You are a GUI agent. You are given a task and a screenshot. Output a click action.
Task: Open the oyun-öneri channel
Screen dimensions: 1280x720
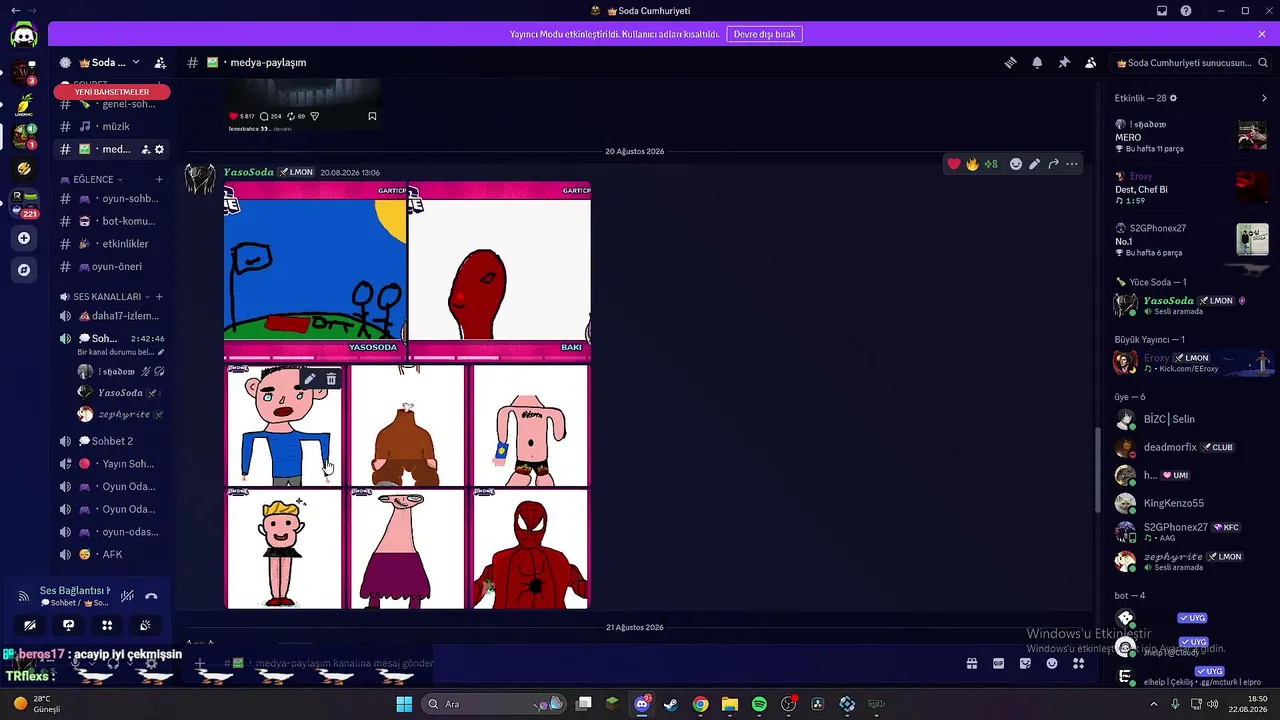pyautogui.click(x=112, y=267)
